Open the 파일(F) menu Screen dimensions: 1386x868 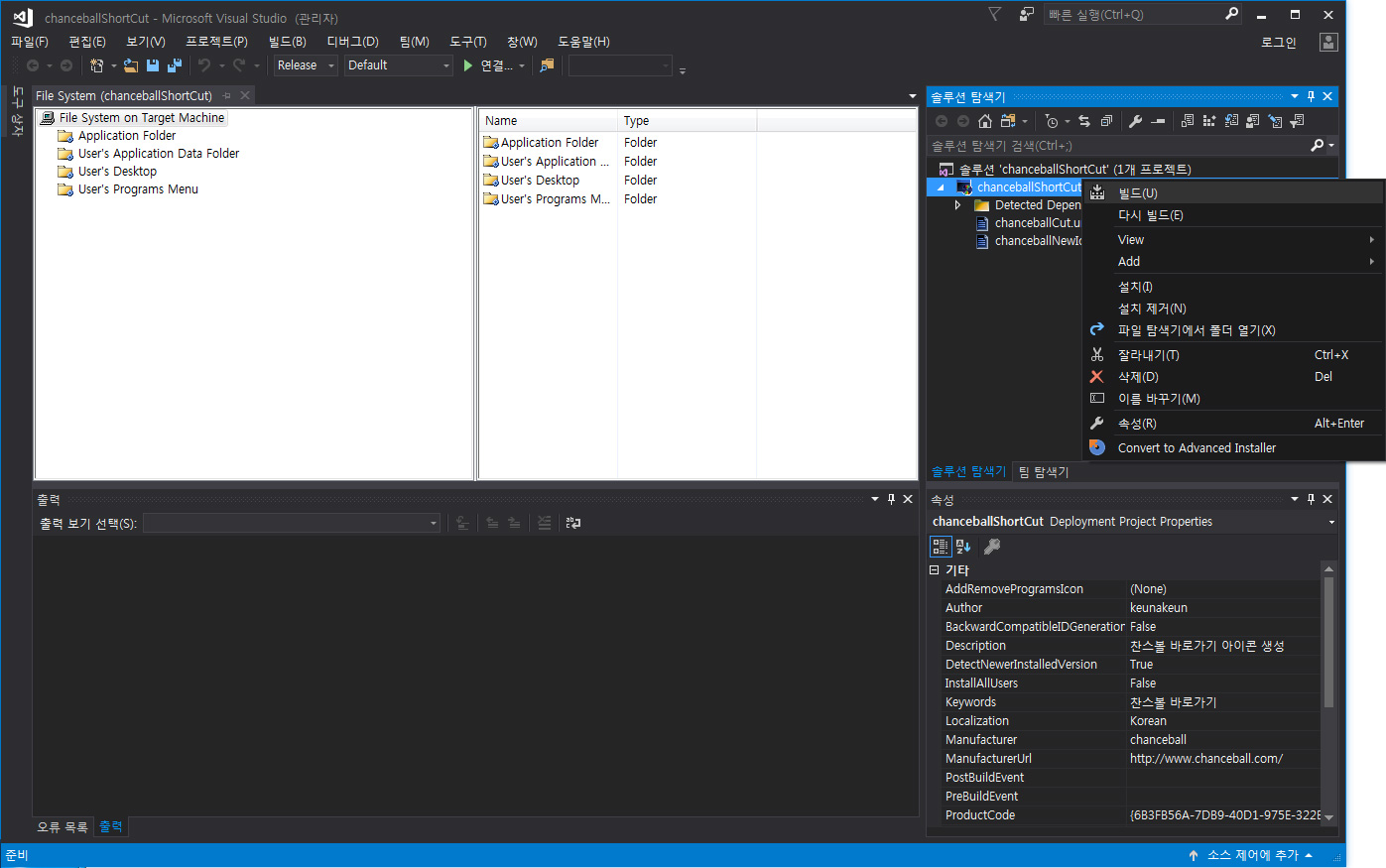30,42
